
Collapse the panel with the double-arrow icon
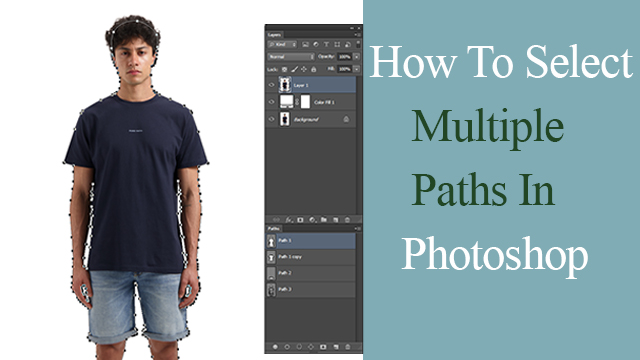pyautogui.click(x=352, y=28)
